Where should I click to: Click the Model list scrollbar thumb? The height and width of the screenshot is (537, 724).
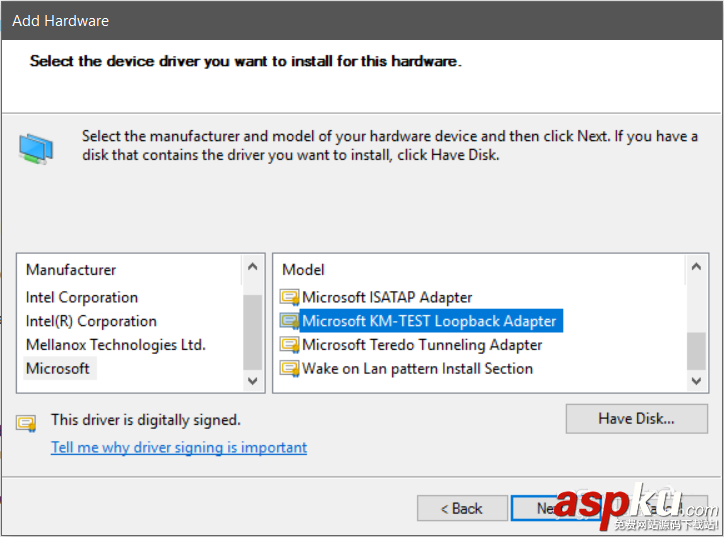(696, 351)
